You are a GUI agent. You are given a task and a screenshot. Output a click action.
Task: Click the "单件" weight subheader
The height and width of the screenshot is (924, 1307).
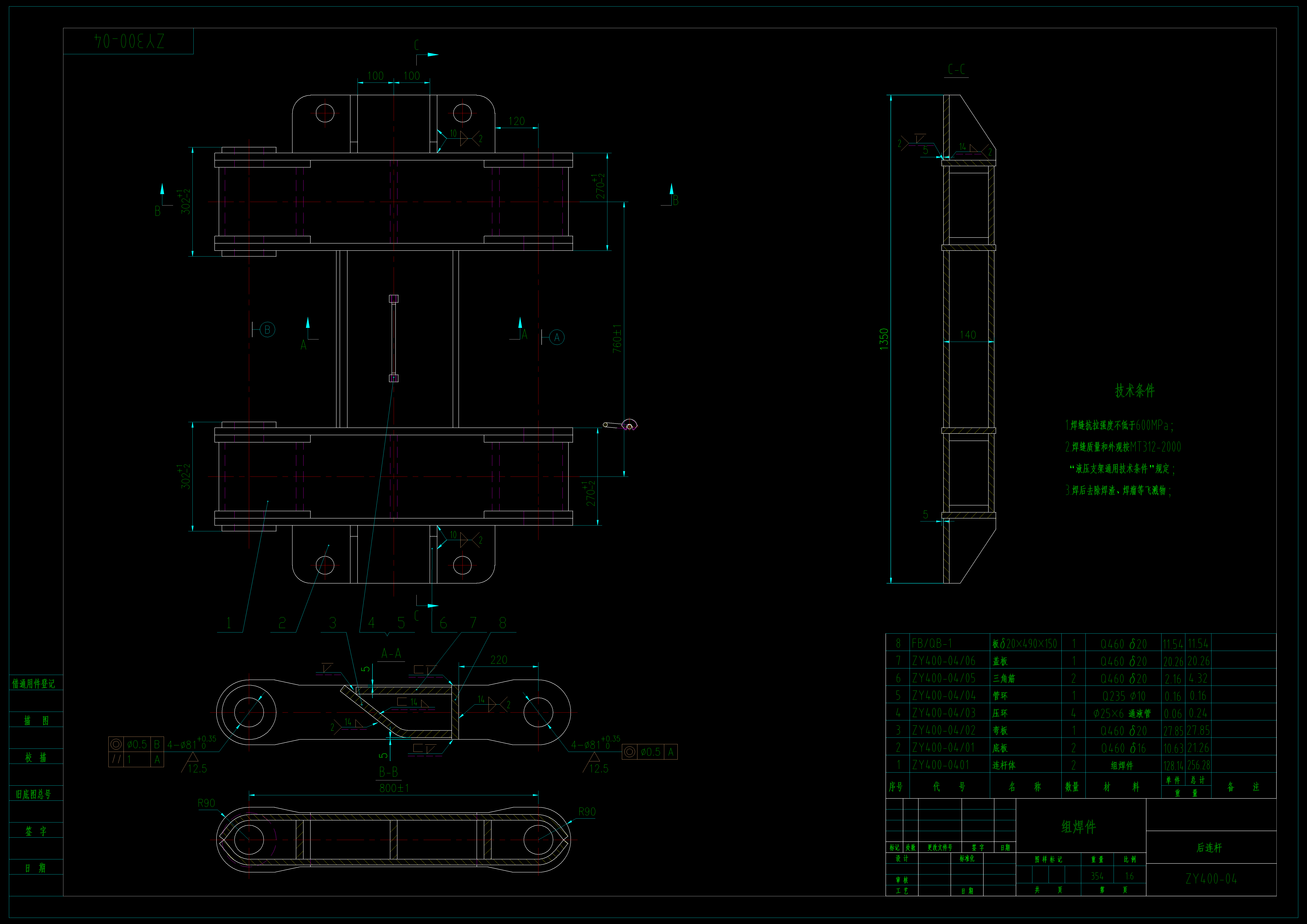(1173, 781)
